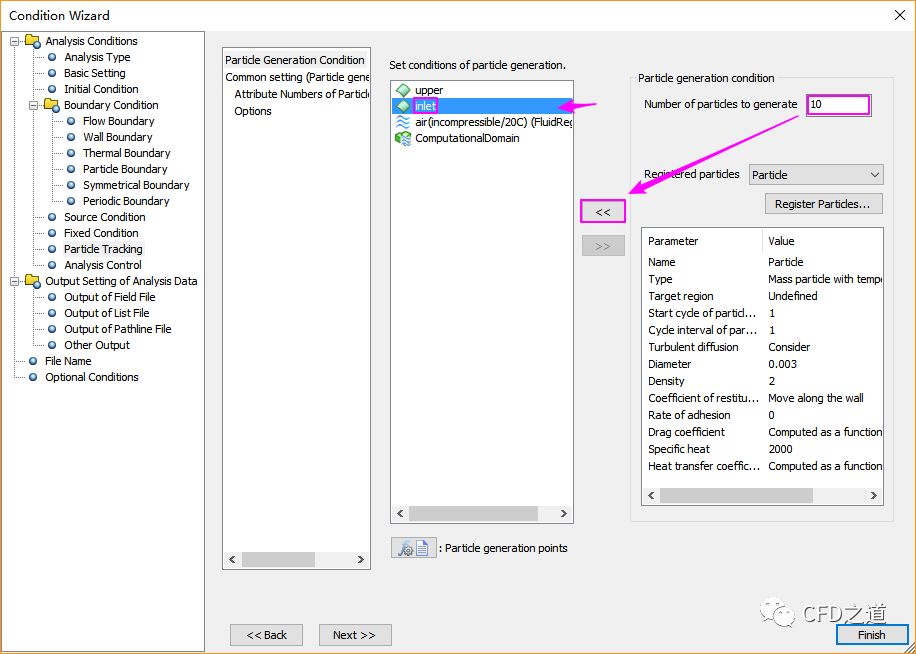
Task: Select Particle Tracking in the tree
Action: coord(103,249)
